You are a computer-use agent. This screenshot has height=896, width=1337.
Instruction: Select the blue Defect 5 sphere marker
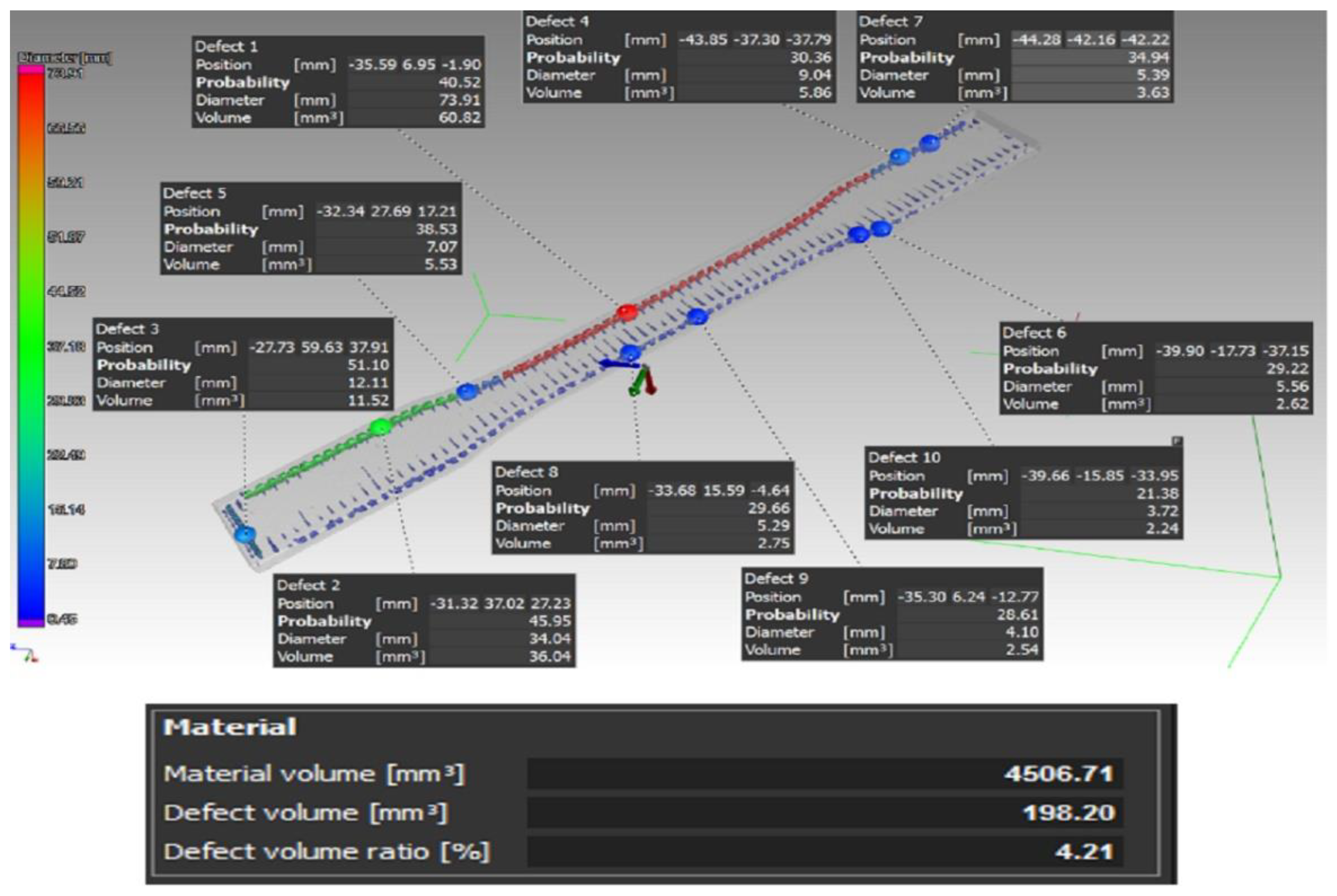(467, 391)
